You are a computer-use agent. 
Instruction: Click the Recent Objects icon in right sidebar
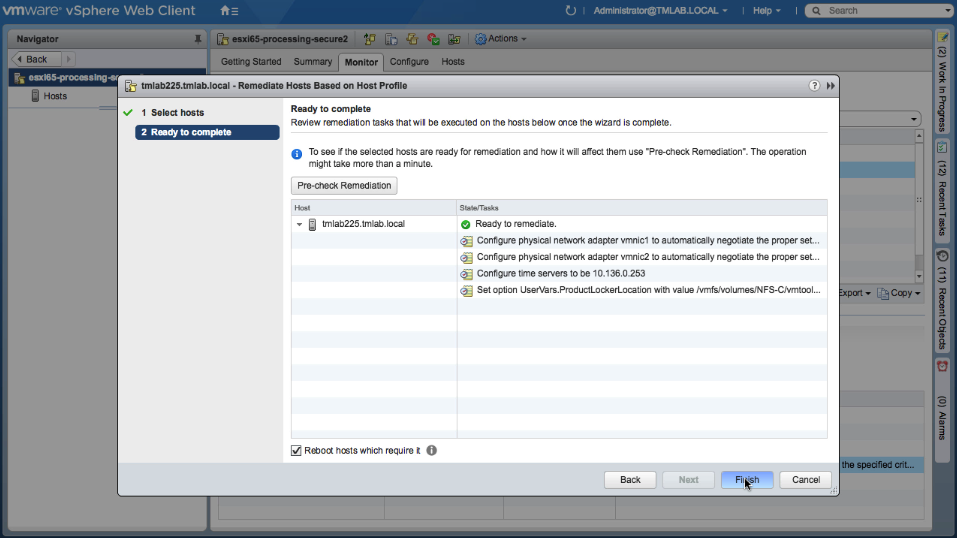click(942, 257)
